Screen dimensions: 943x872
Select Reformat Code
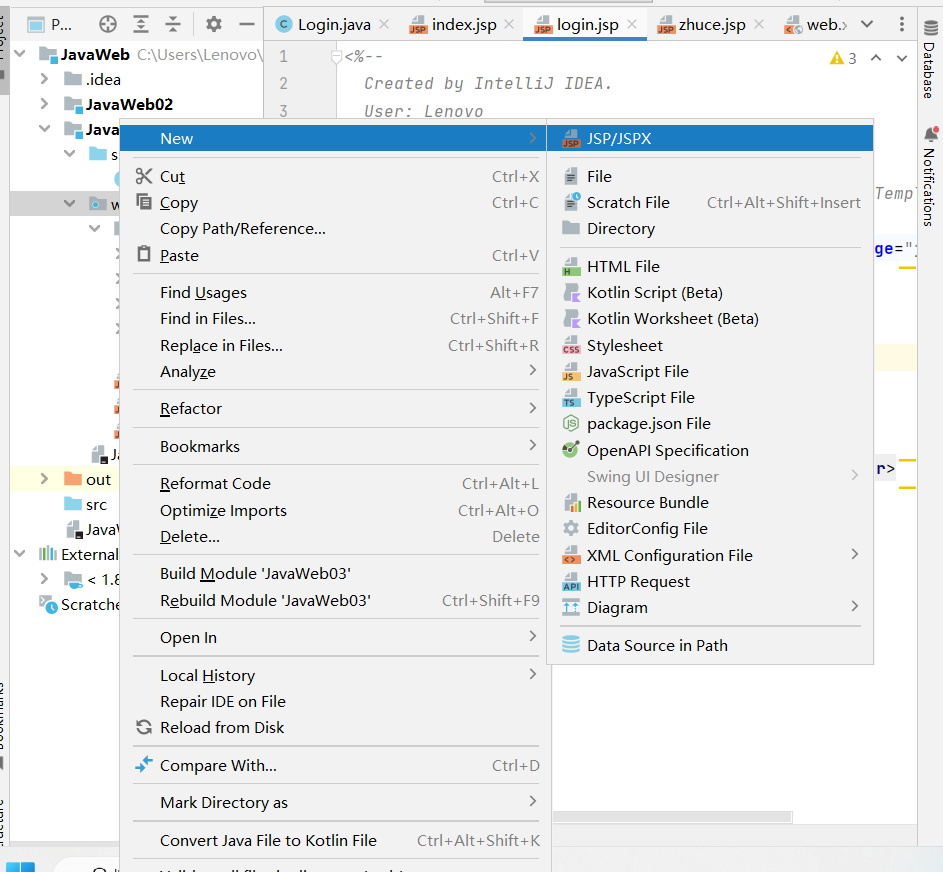[333, 484]
